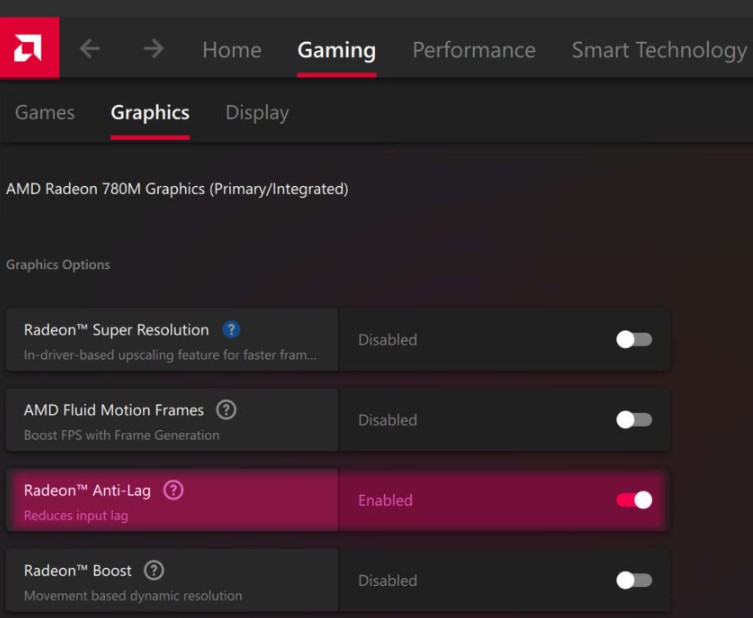Click the Enabled status for Anti-Lag
This screenshot has height=618, width=753.
pos(386,500)
